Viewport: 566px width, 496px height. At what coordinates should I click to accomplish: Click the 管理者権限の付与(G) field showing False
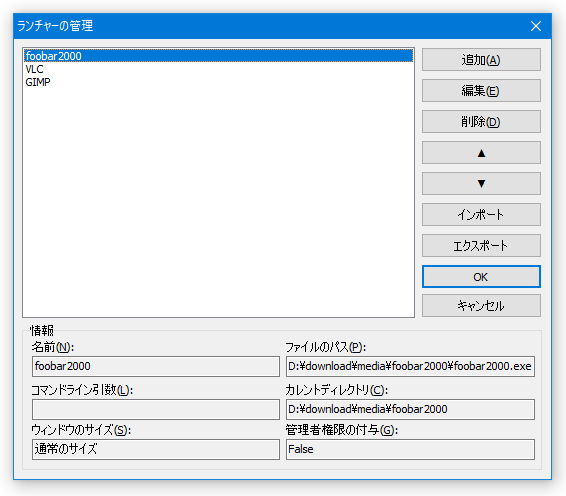tap(410, 449)
